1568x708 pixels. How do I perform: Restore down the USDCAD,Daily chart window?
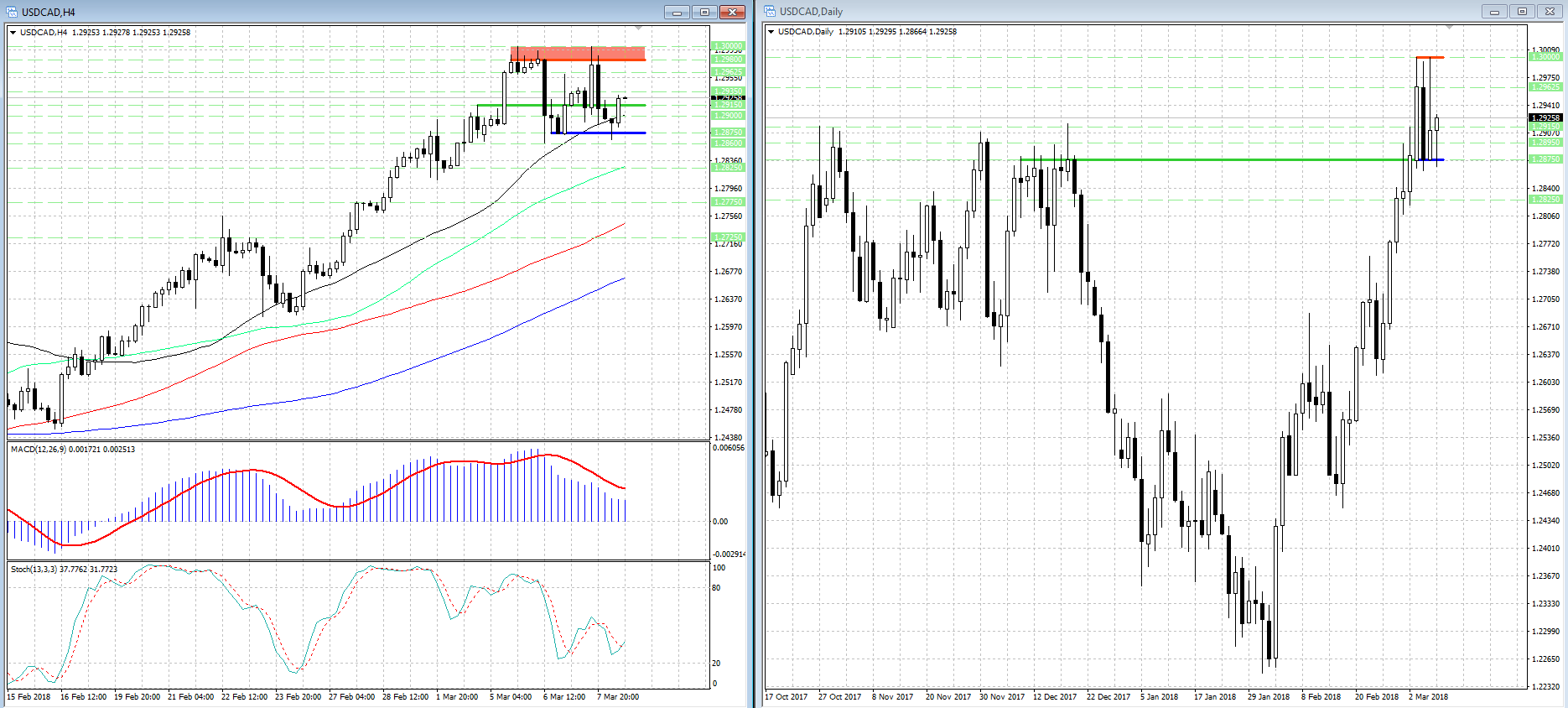(x=1522, y=11)
